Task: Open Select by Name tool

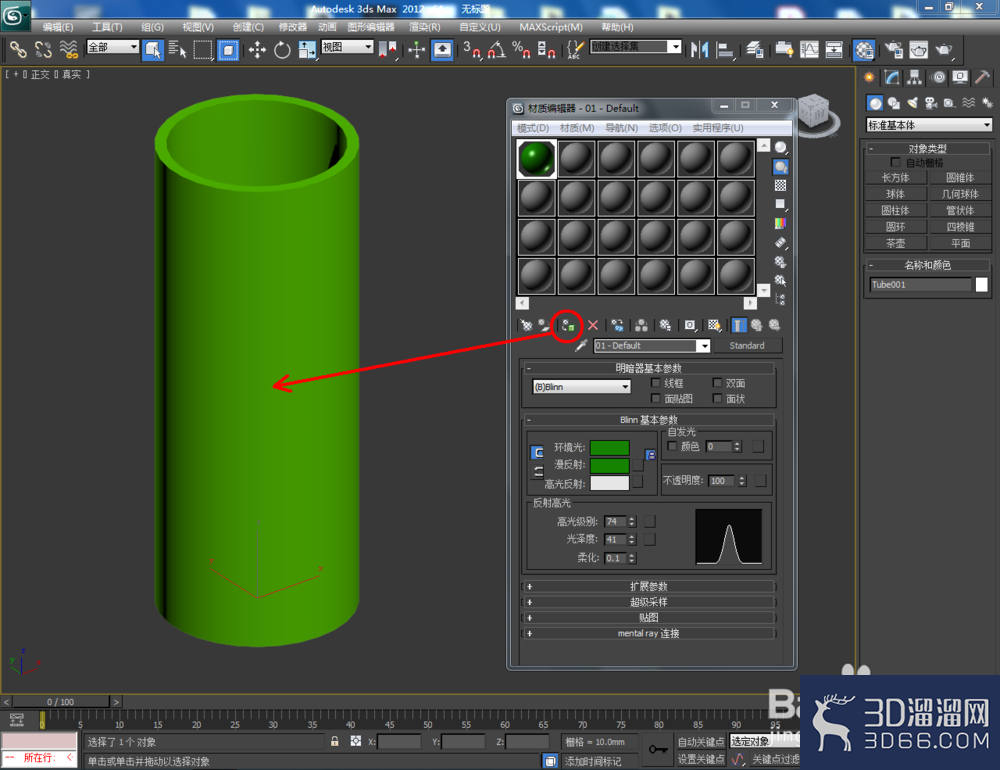Action: click(x=177, y=50)
